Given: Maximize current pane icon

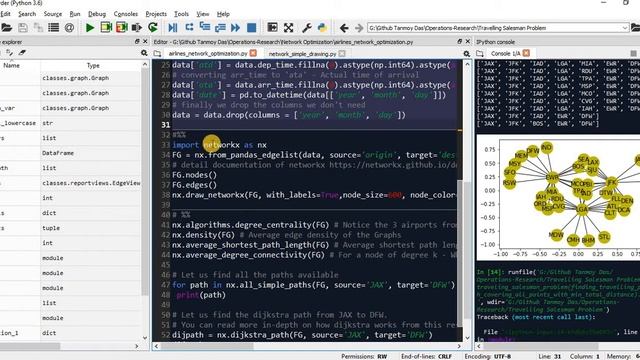Looking at the screenshot, I should (x=272, y=28).
